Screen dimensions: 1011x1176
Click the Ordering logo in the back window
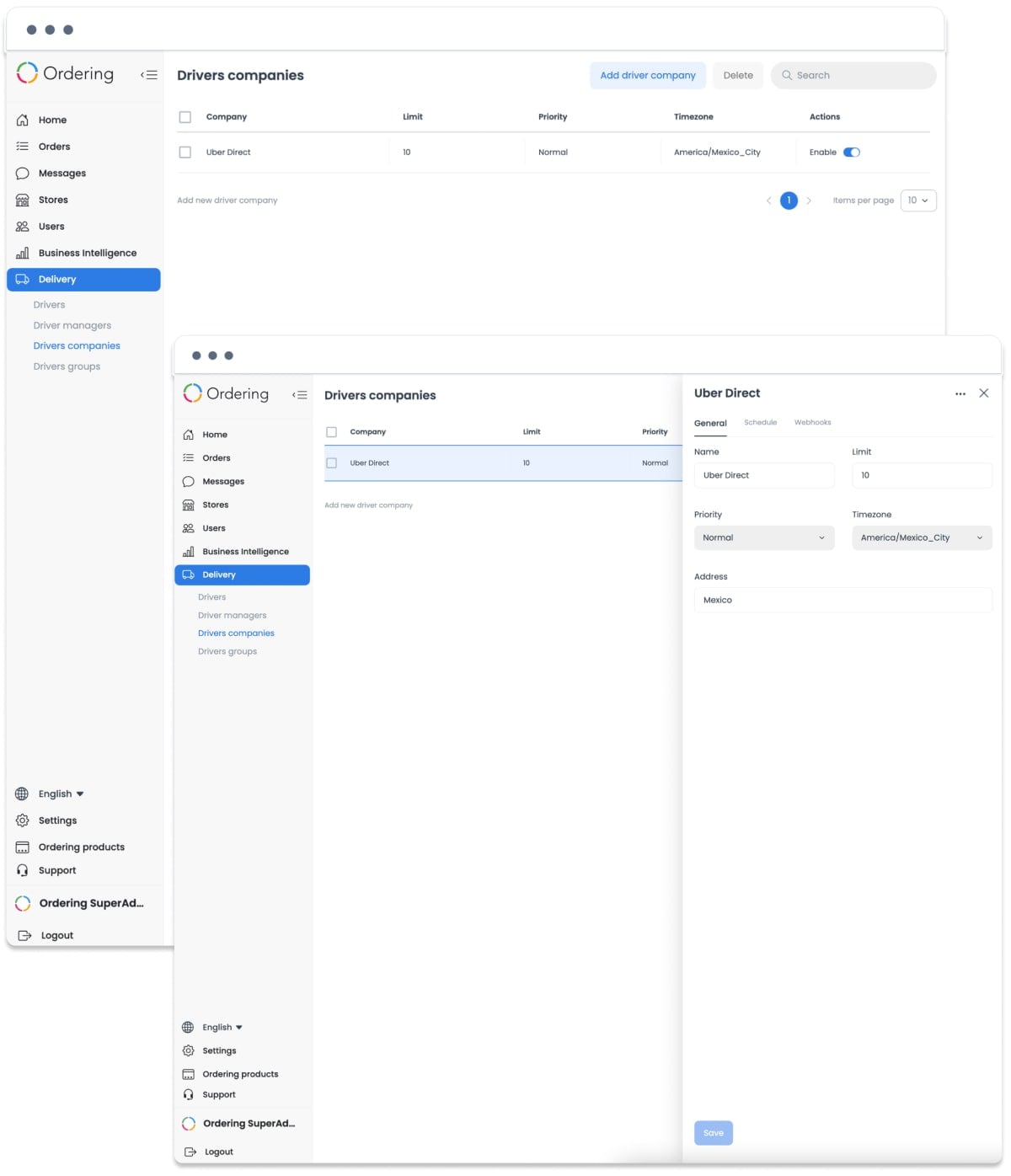coord(65,73)
